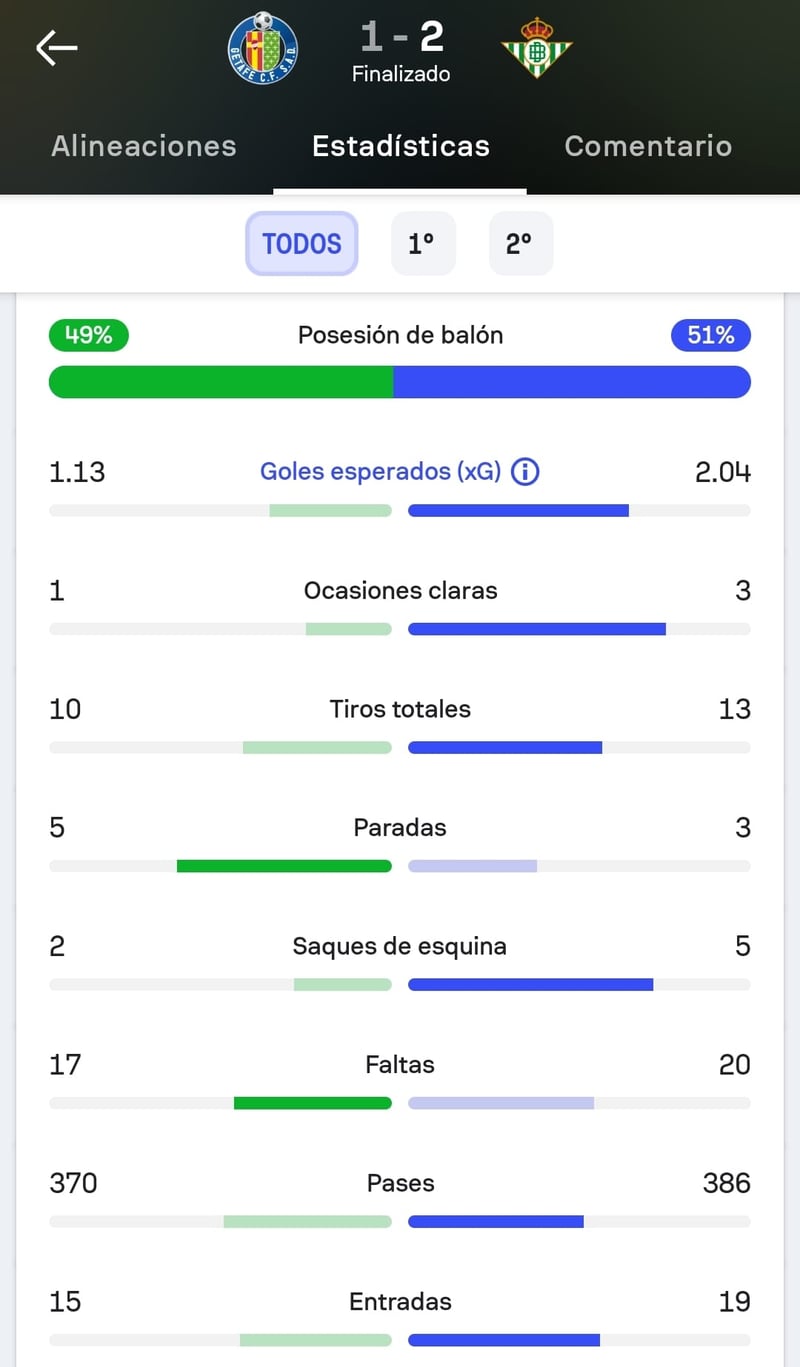Tap the Goles esperados (xG) link
The height and width of the screenshot is (1367, 800).
coord(380,472)
